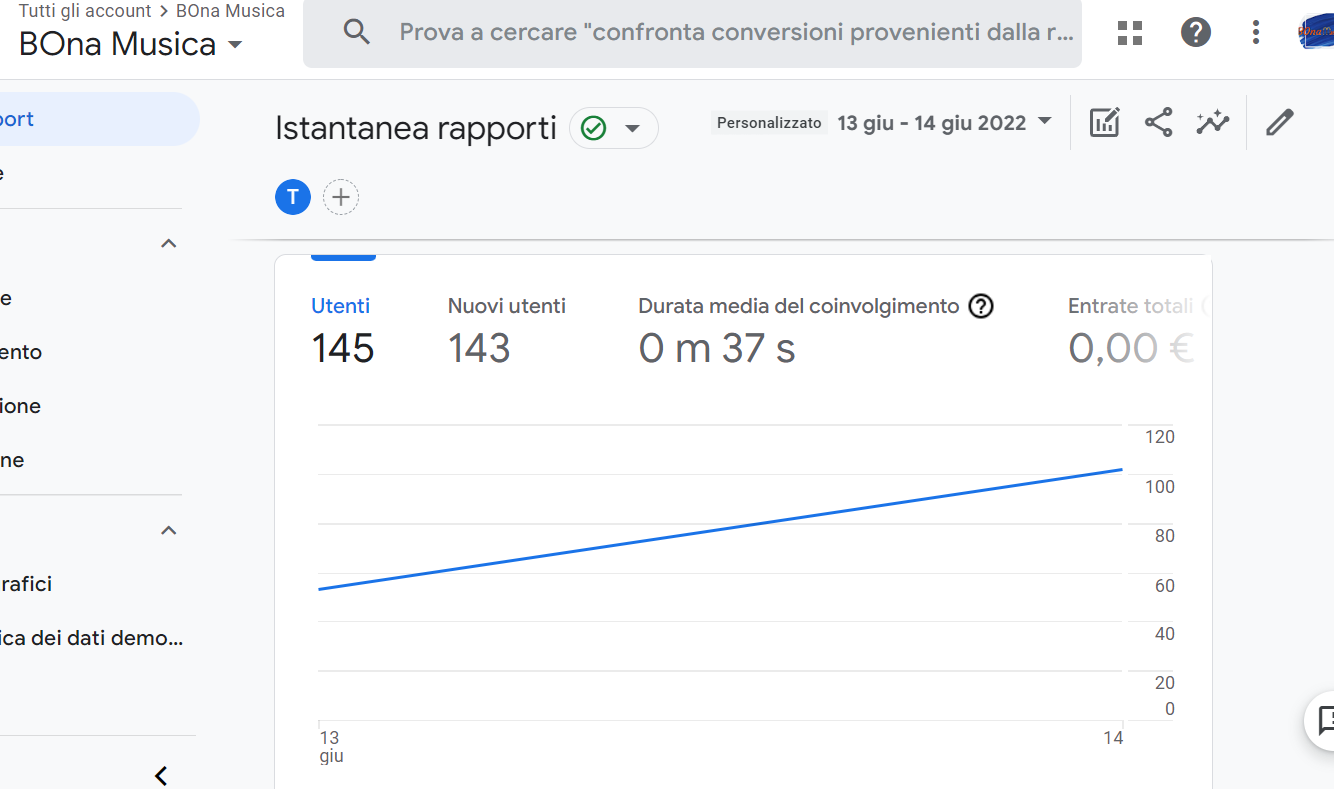This screenshot has height=789, width=1334.
Task: Open the date range 13 giu - 14 giu 2022
Action: 945,123
